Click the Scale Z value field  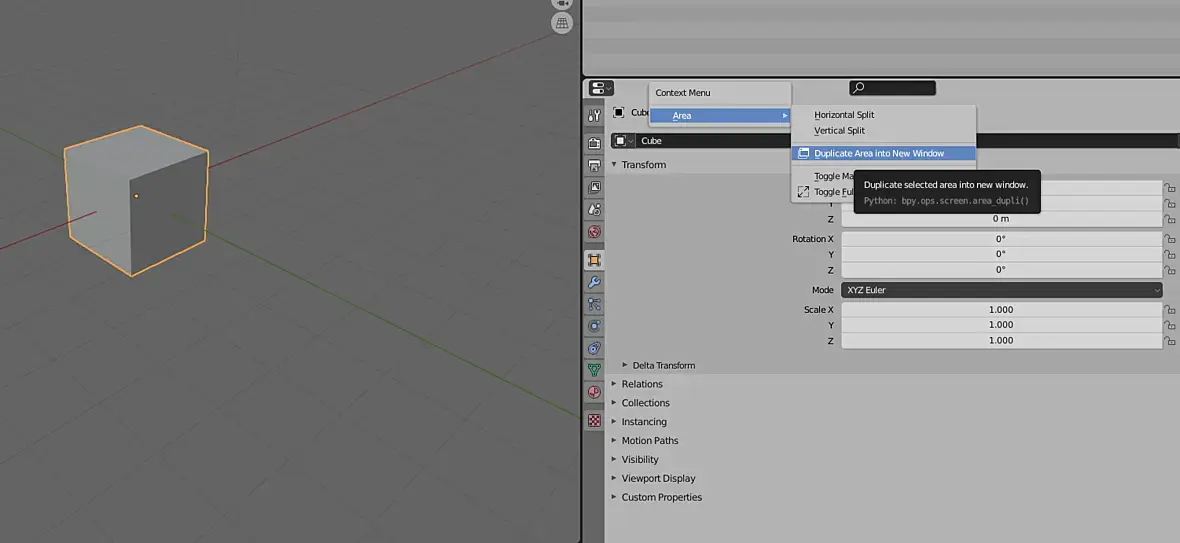(1002, 341)
